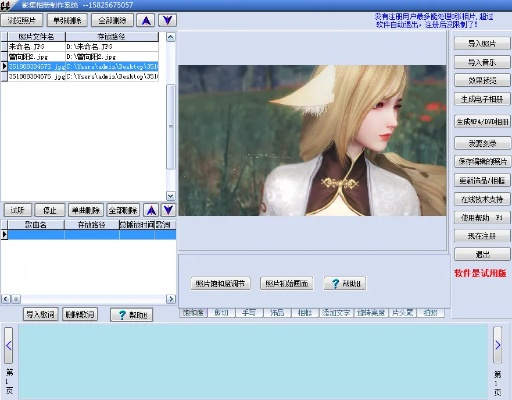Click 退出 to exit program
This screenshot has width=512, height=400.
coord(482,254)
